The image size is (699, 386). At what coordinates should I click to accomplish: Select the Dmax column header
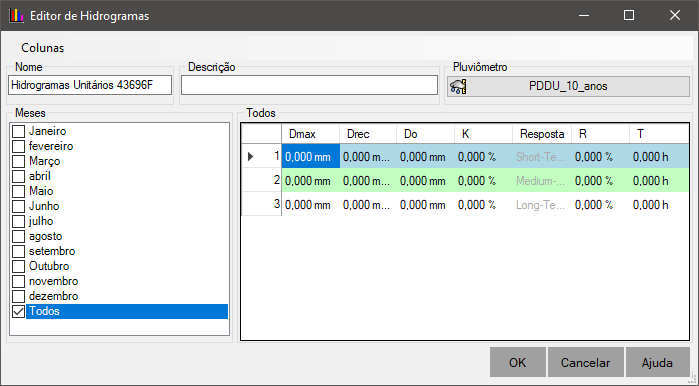310,134
